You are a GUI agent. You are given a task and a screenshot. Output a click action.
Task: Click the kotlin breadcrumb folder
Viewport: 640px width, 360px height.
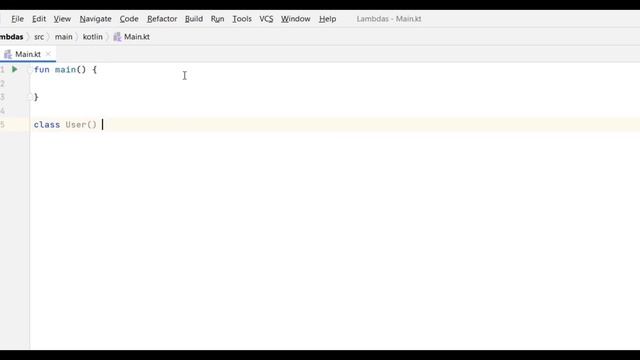(93, 37)
